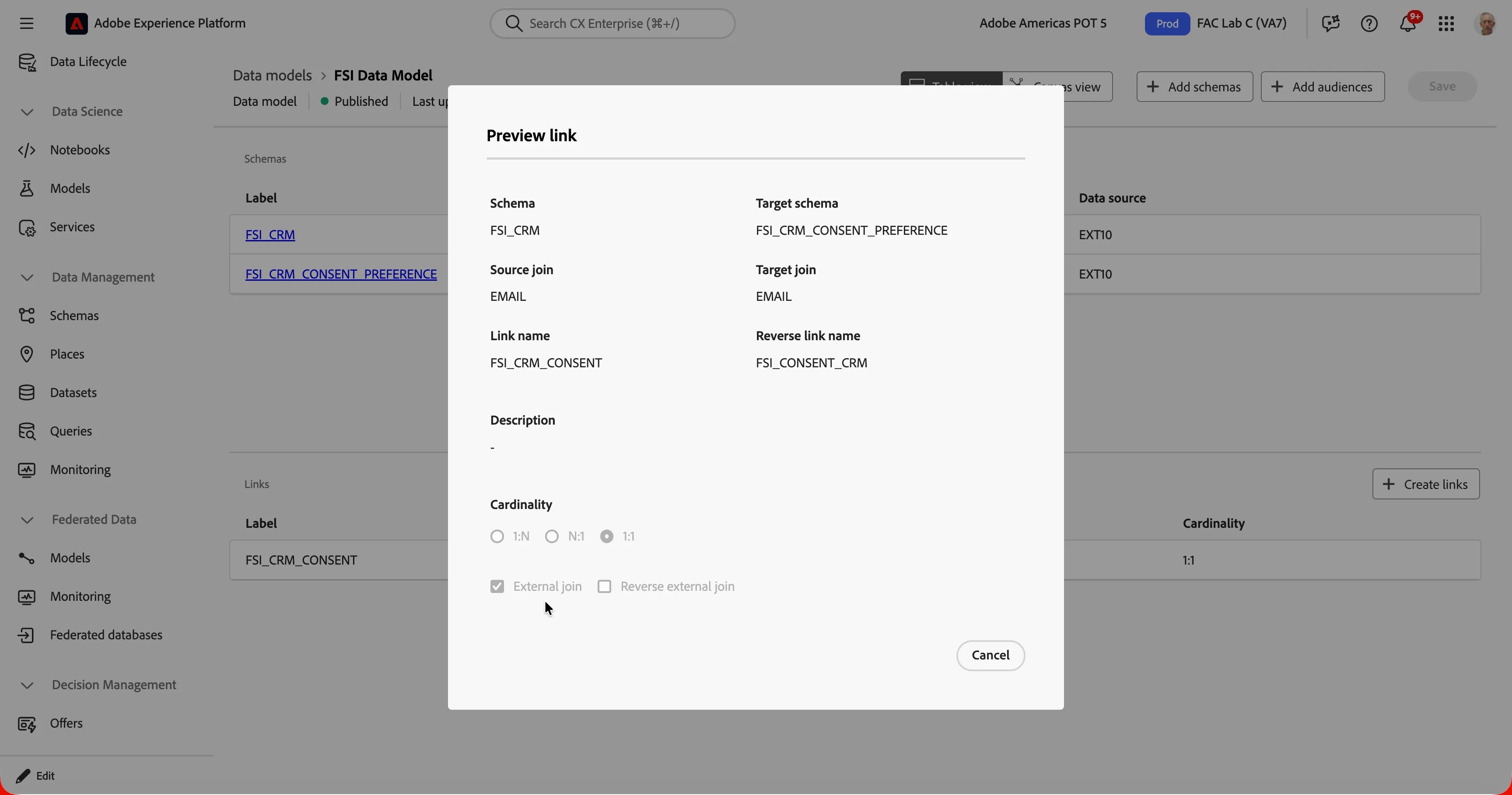Collapse the Data Management section

(x=27, y=278)
